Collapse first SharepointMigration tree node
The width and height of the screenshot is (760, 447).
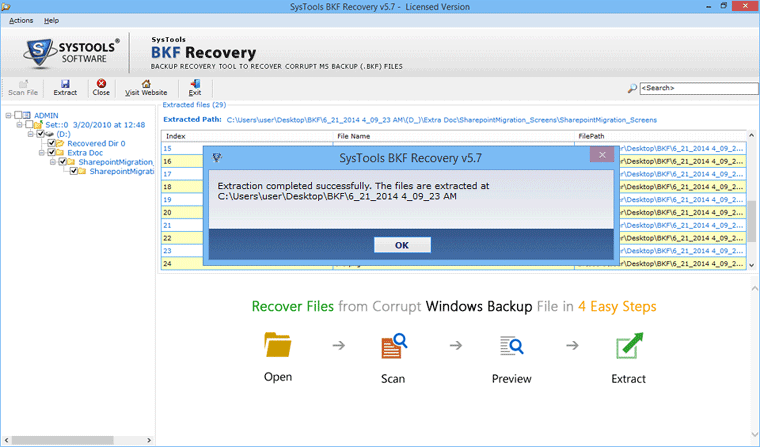[x=53, y=162]
